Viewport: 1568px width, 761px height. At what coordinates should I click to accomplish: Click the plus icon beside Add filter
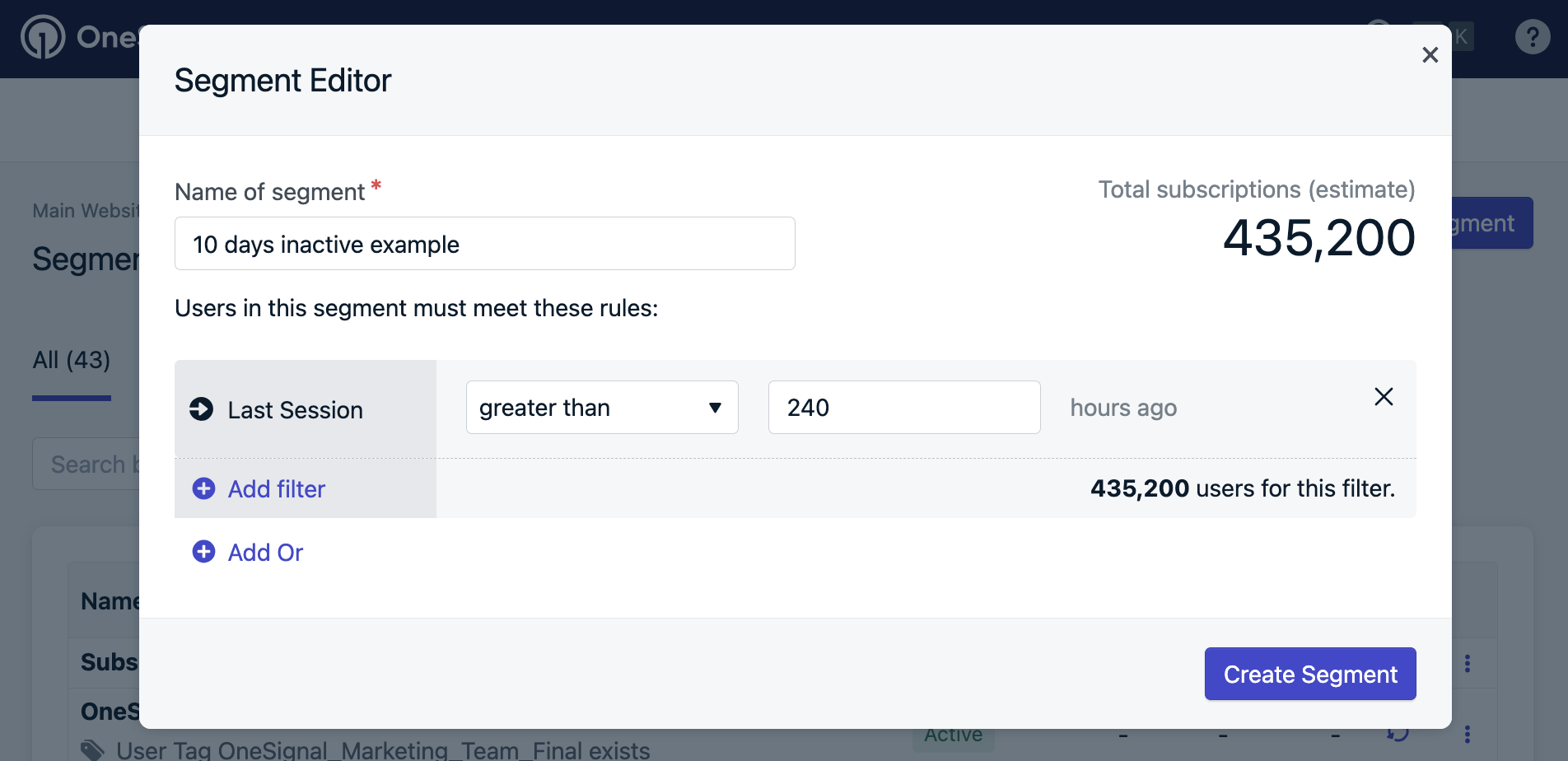(x=204, y=488)
